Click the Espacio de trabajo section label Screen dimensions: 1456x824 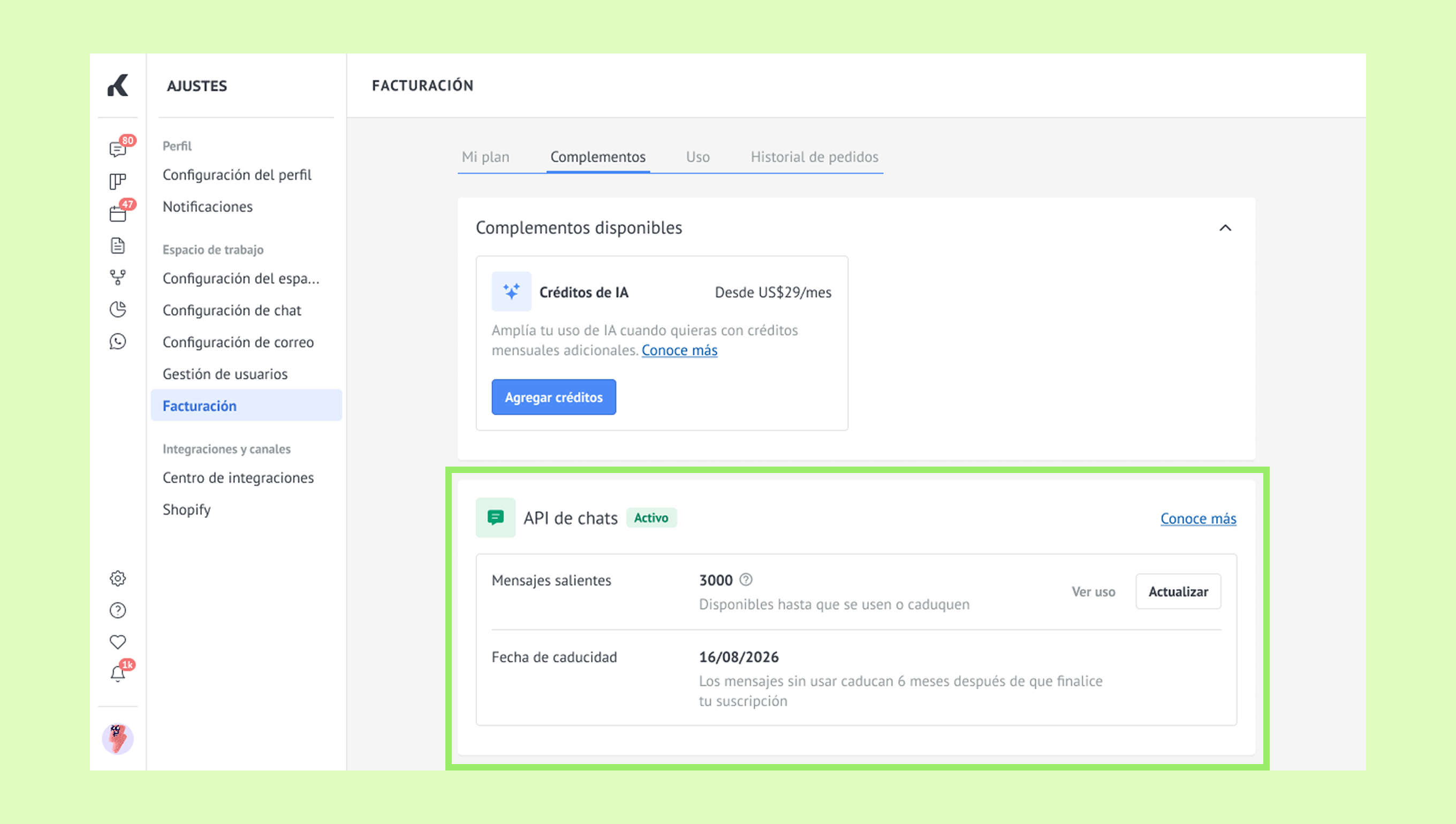pos(213,249)
